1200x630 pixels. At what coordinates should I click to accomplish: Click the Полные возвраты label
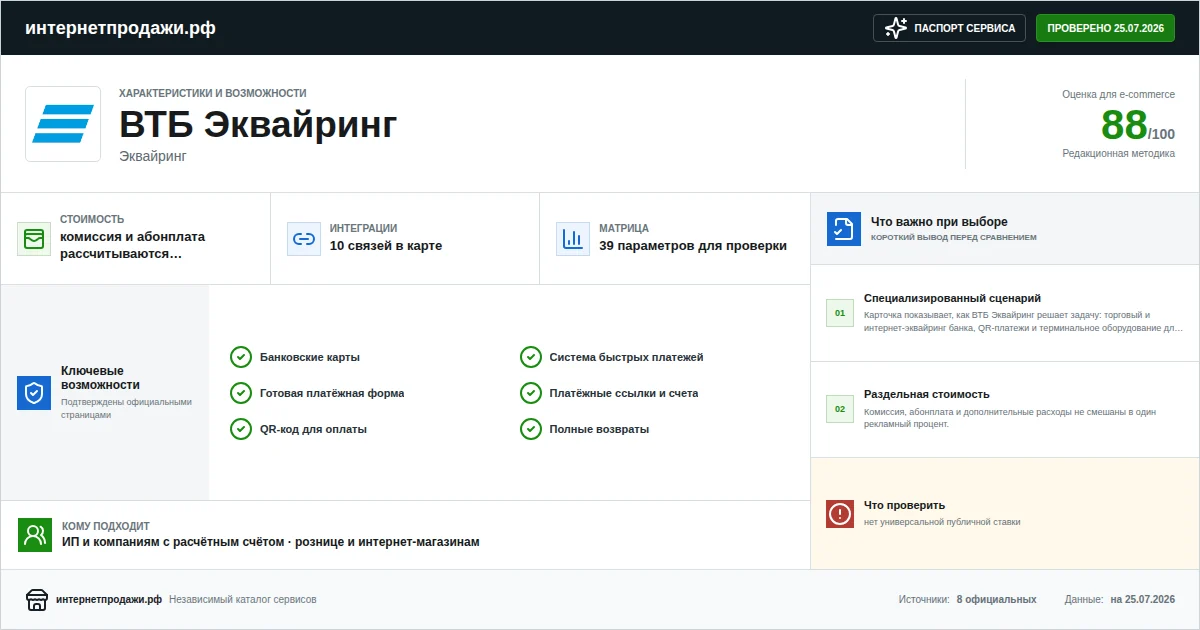point(600,429)
